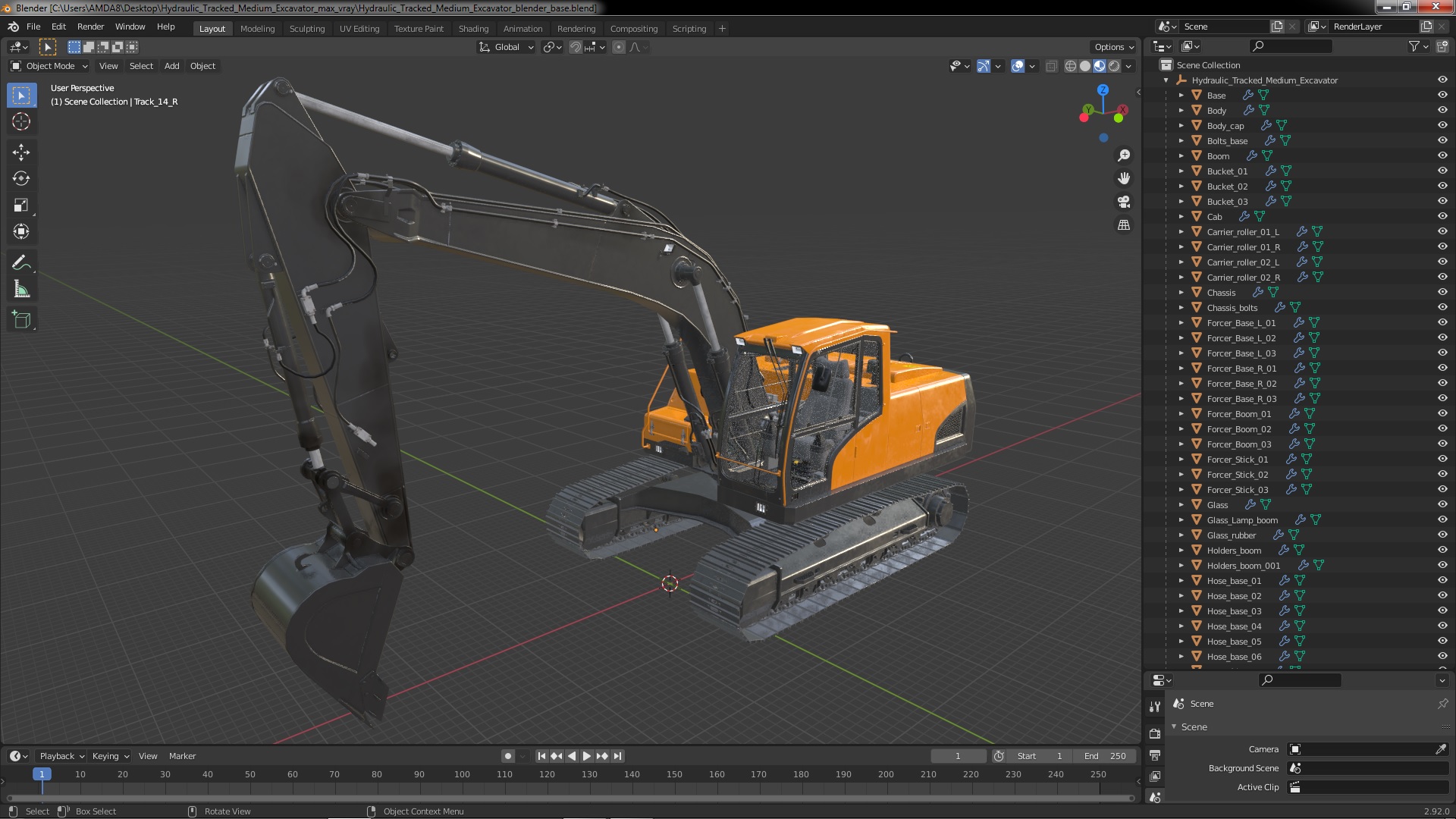Switch to wireframe viewport shading
This screenshot has height=819, width=1456.
point(1071,66)
